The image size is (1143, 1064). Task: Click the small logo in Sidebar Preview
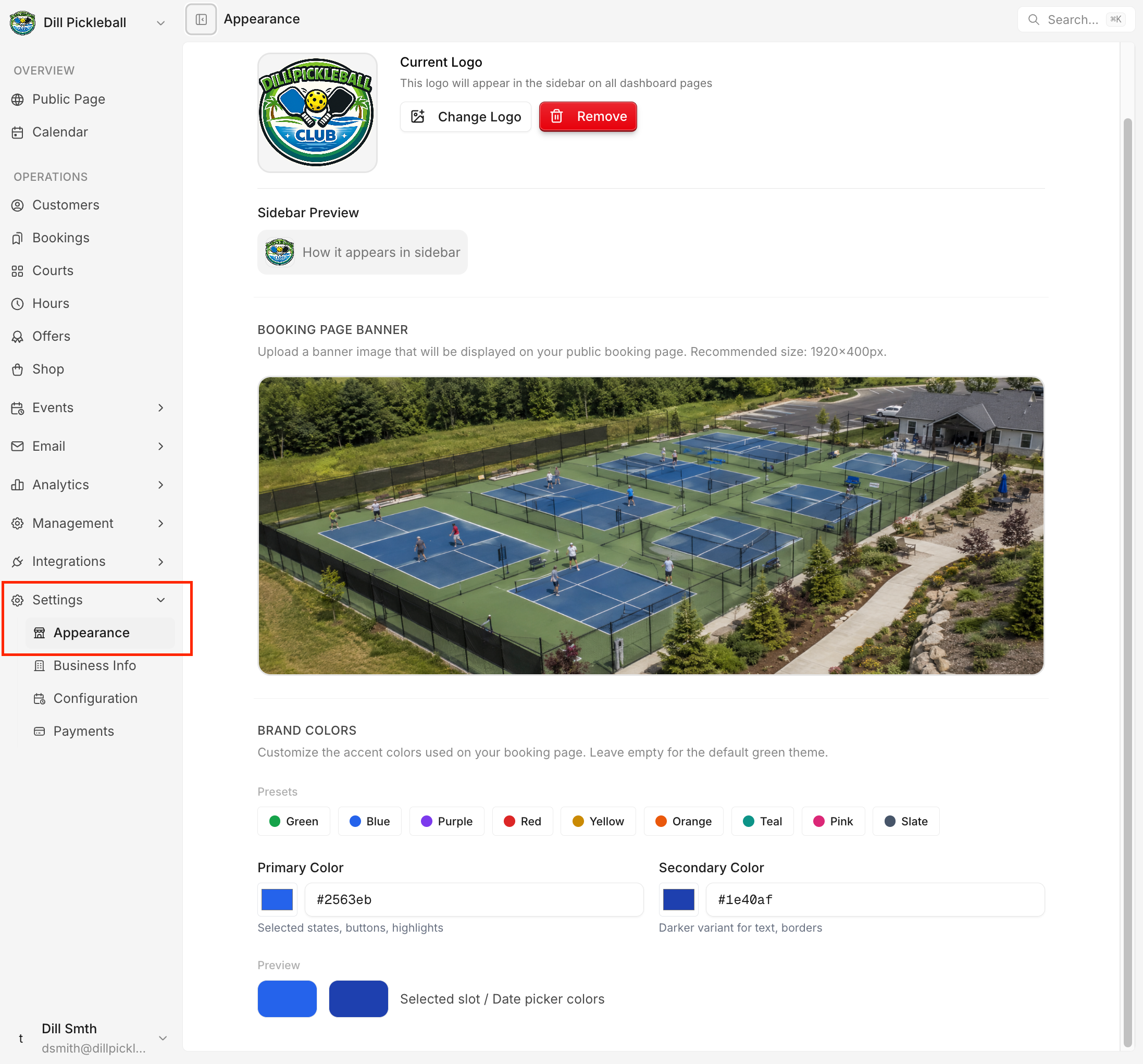[x=279, y=253]
